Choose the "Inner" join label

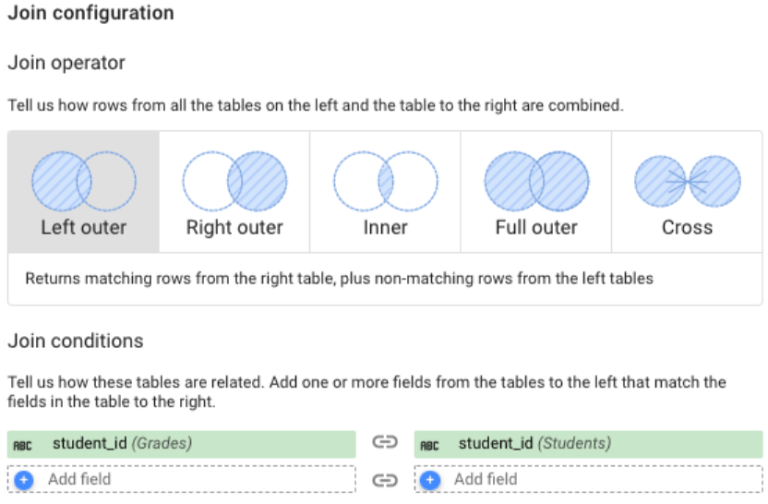click(385, 228)
